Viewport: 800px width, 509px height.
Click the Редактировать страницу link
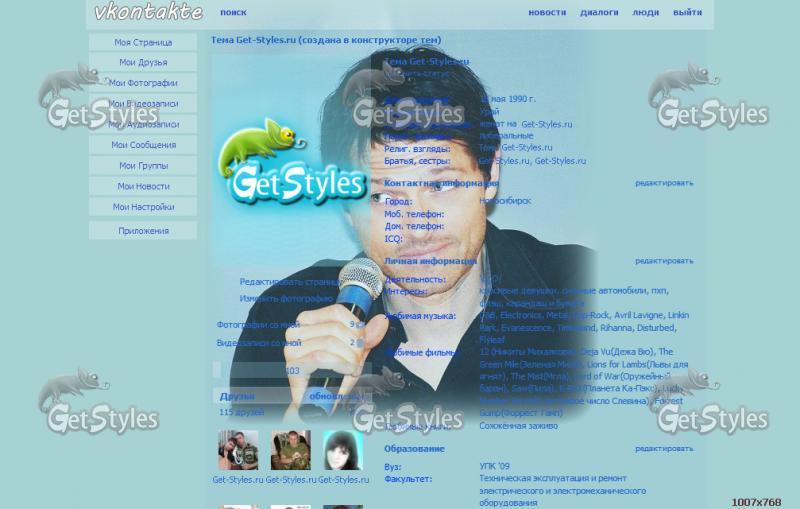pos(289,282)
